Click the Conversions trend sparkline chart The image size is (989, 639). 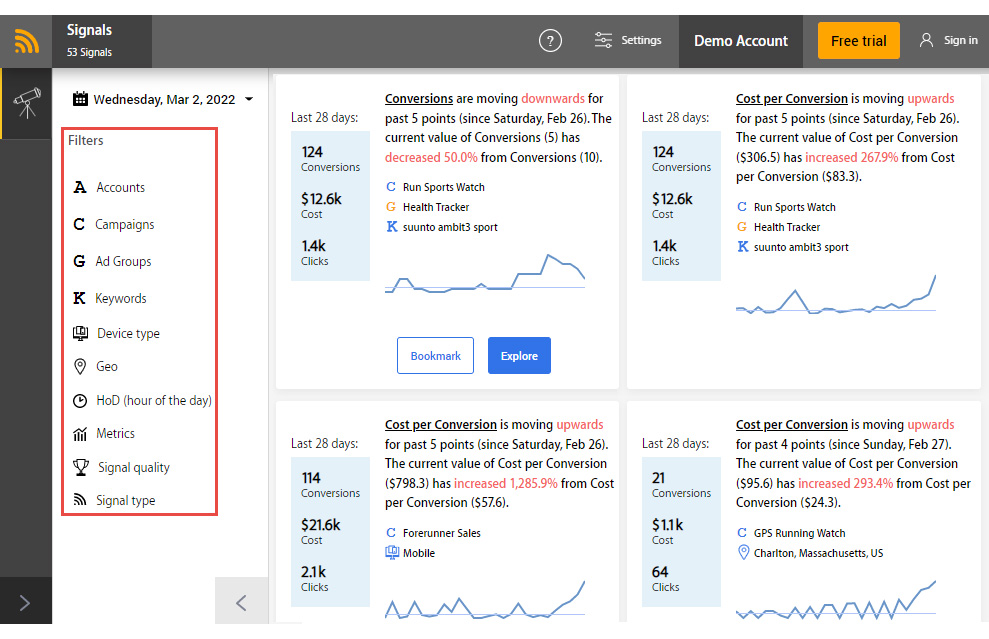pos(485,275)
